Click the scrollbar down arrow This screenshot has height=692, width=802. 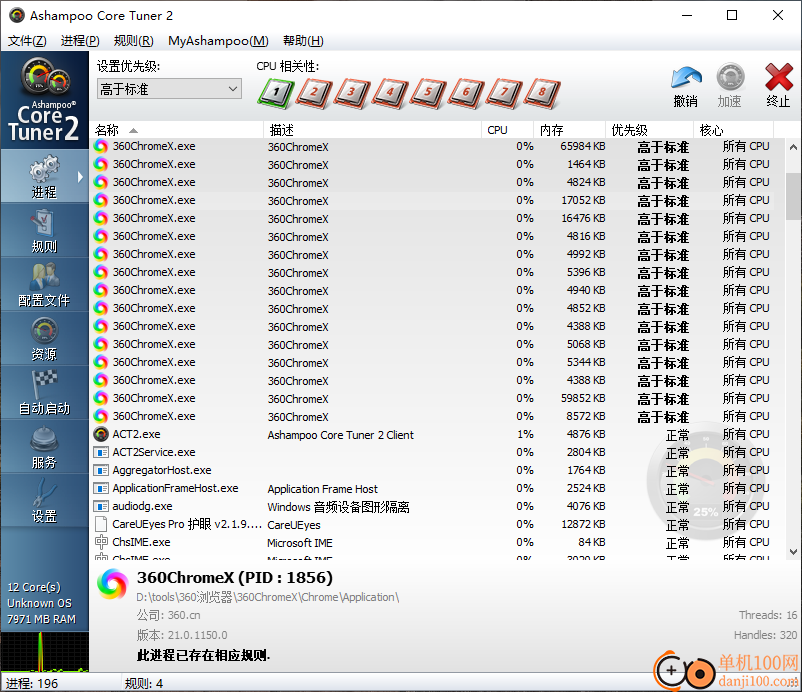pyautogui.click(x=793, y=552)
